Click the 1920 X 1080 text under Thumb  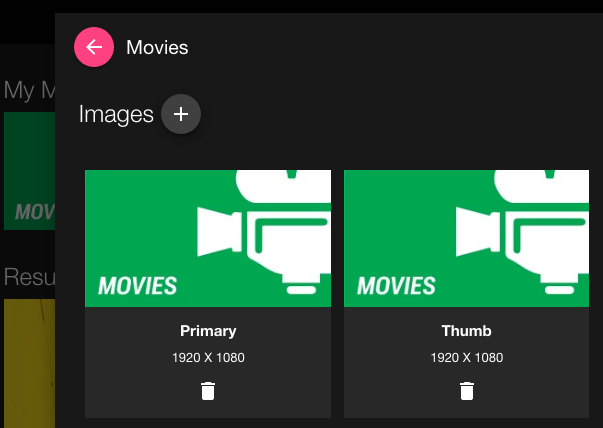coord(466,358)
